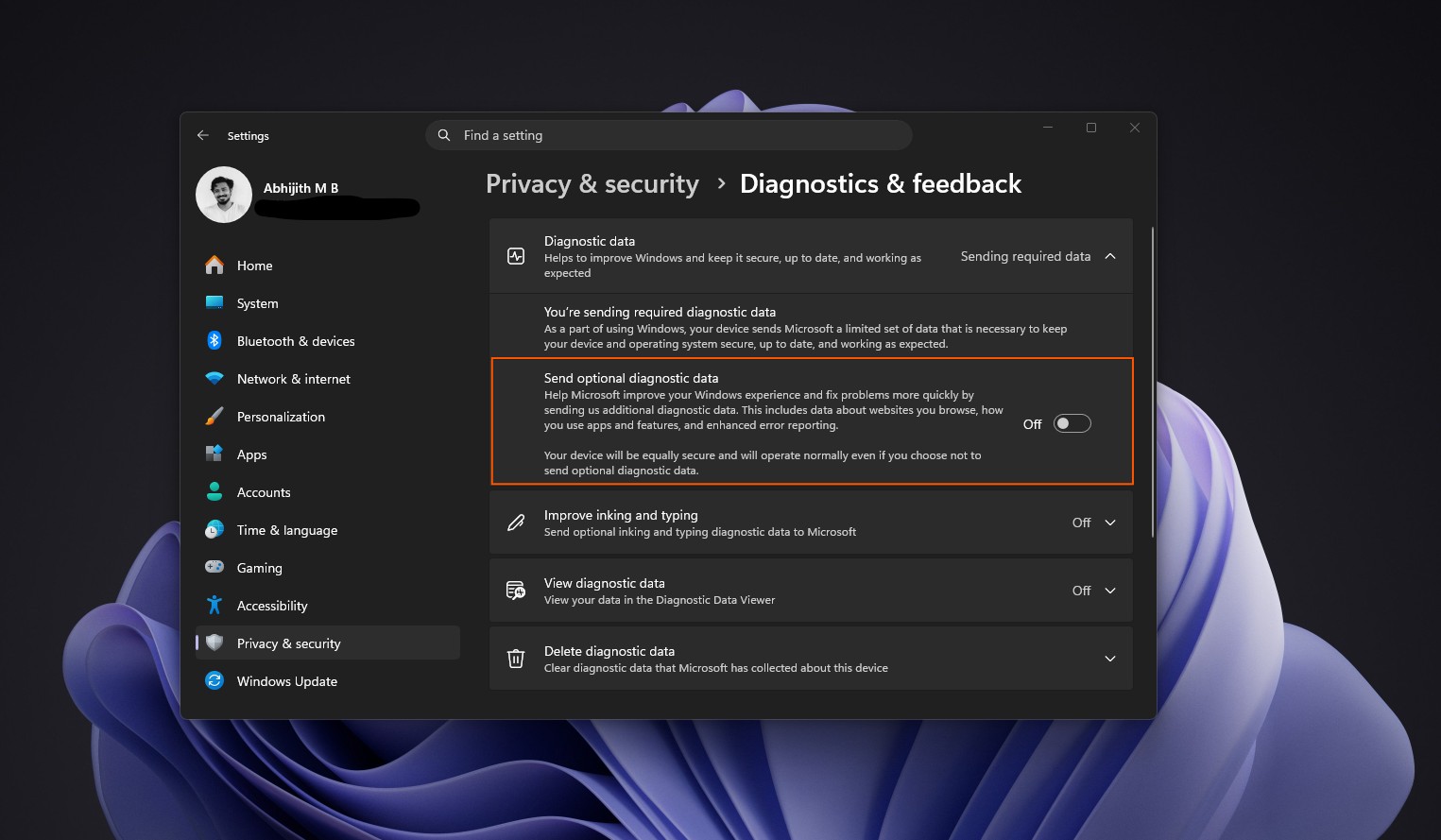Click the System monitor icon

(x=214, y=303)
